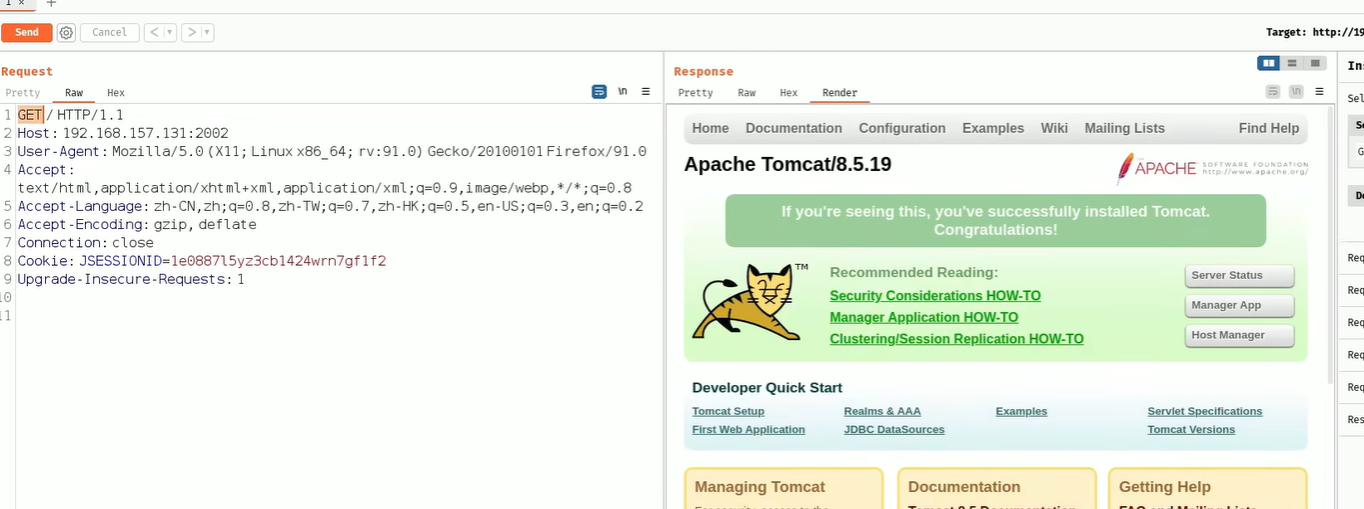Switch Request view to Hex tab

click(116, 93)
